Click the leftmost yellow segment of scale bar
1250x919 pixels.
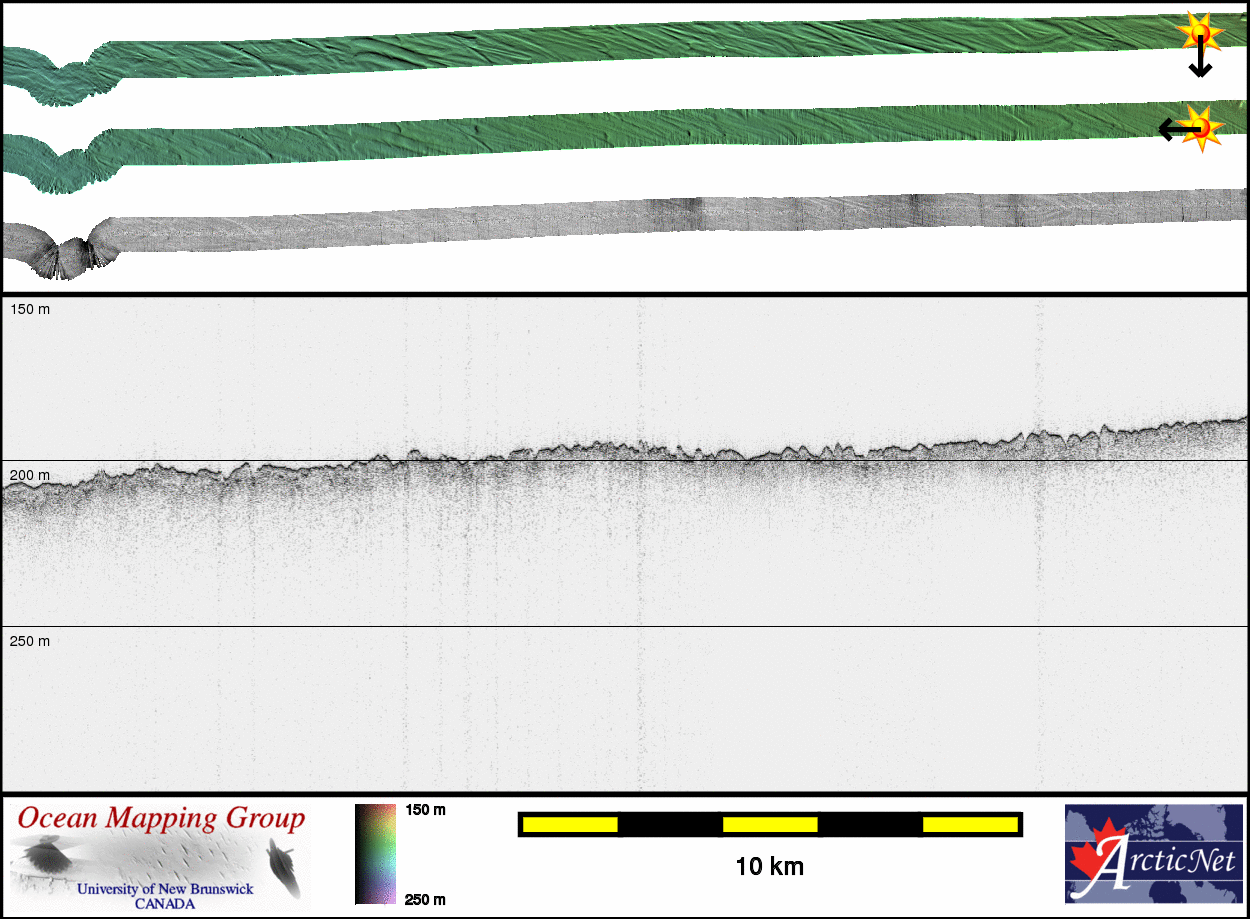tap(570, 824)
